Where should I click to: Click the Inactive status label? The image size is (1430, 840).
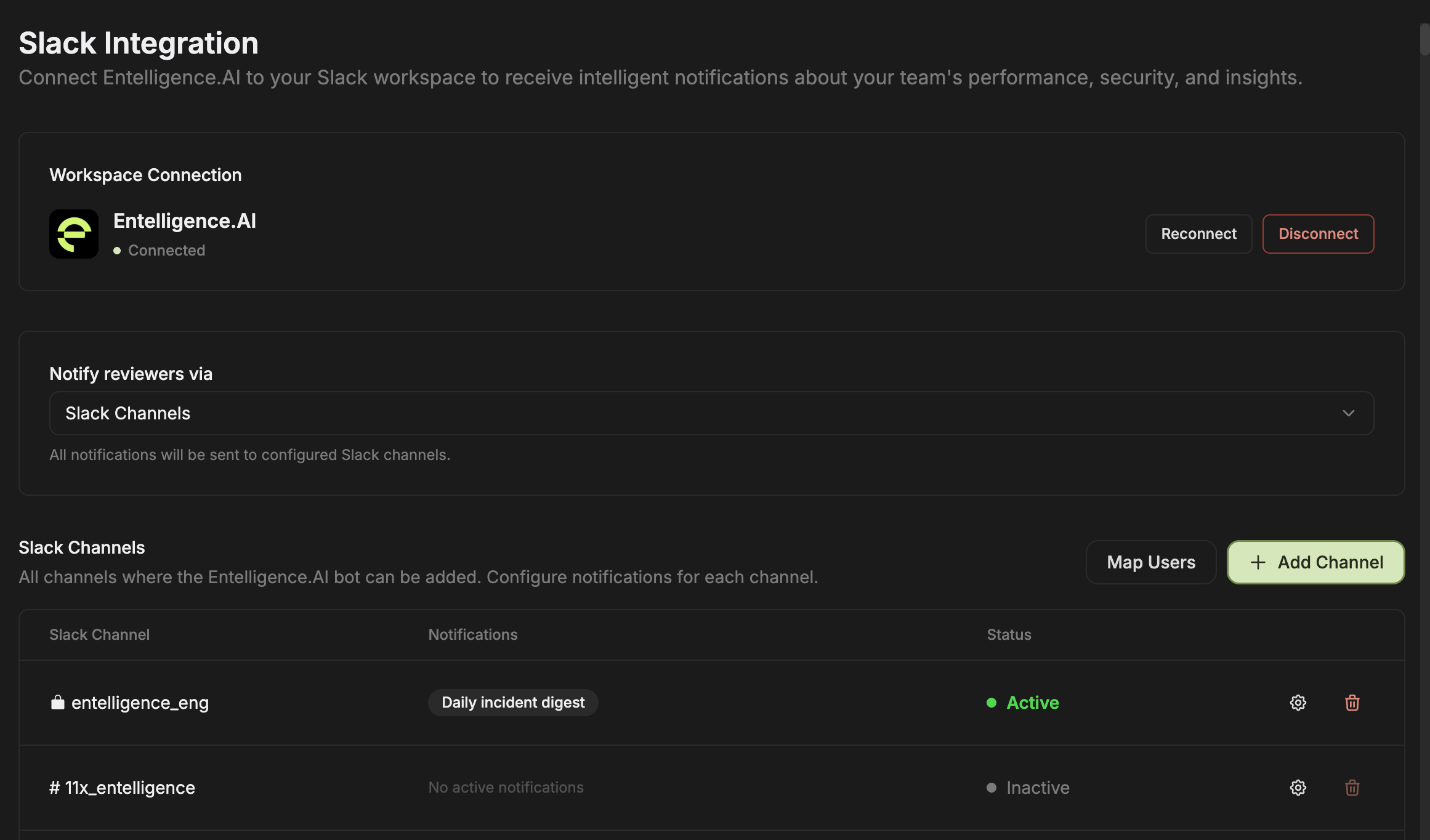pyautogui.click(x=1038, y=788)
